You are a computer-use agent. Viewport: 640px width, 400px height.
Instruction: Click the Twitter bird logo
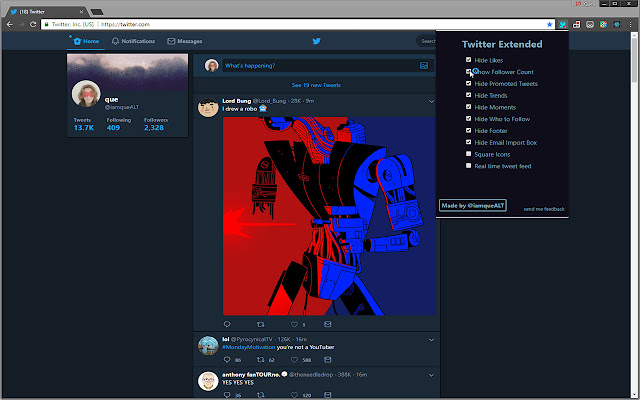pos(316,41)
